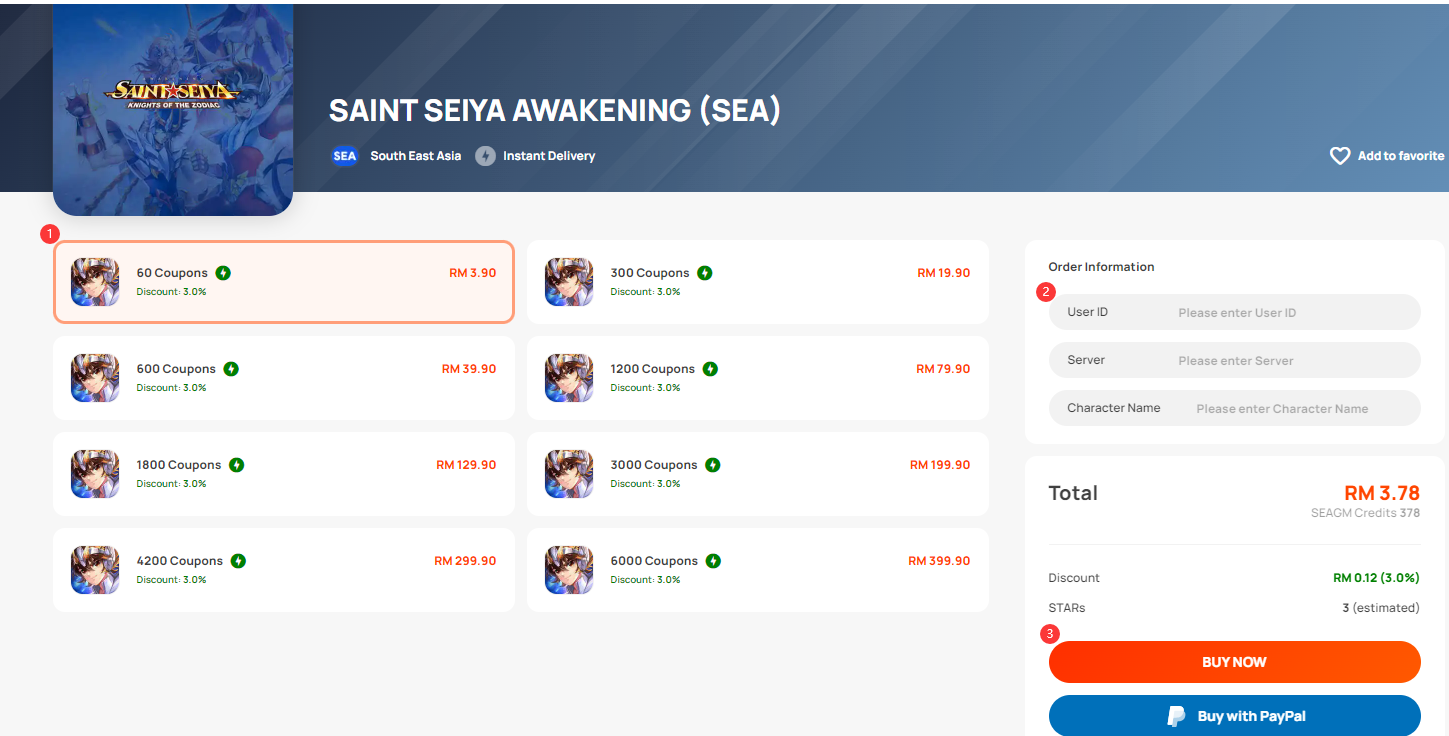The image size is (1449, 736).
Task: Click the PayPal logo on the blue button
Action: click(1177, 715)
